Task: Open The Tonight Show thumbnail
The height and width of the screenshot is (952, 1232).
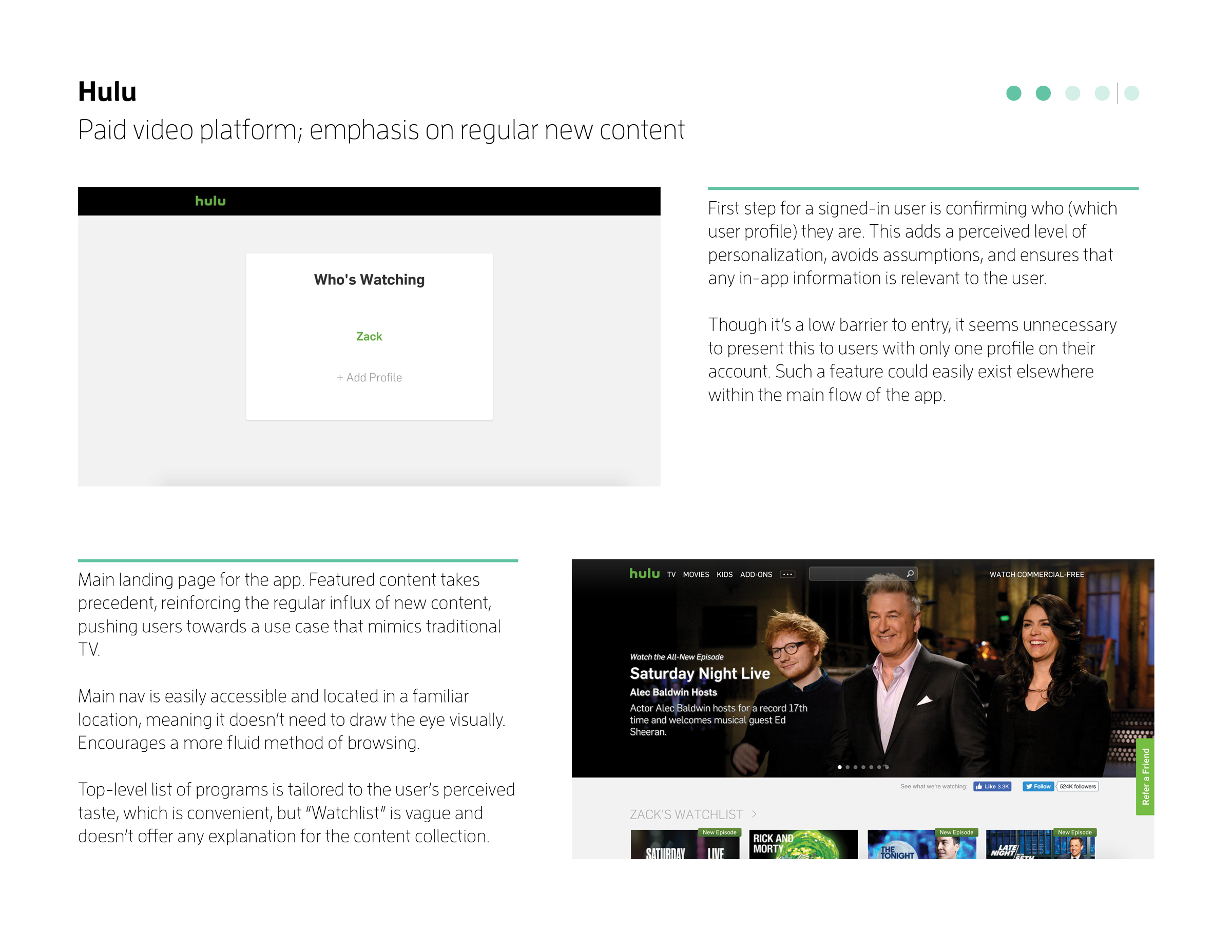Action: coord(922,844)
